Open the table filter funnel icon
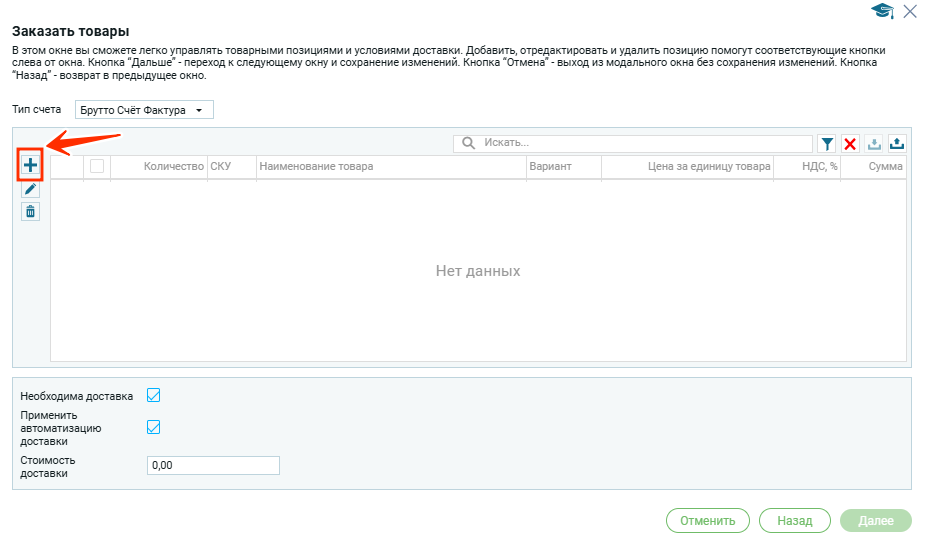The image size is (925, 539). coord(827,144)
